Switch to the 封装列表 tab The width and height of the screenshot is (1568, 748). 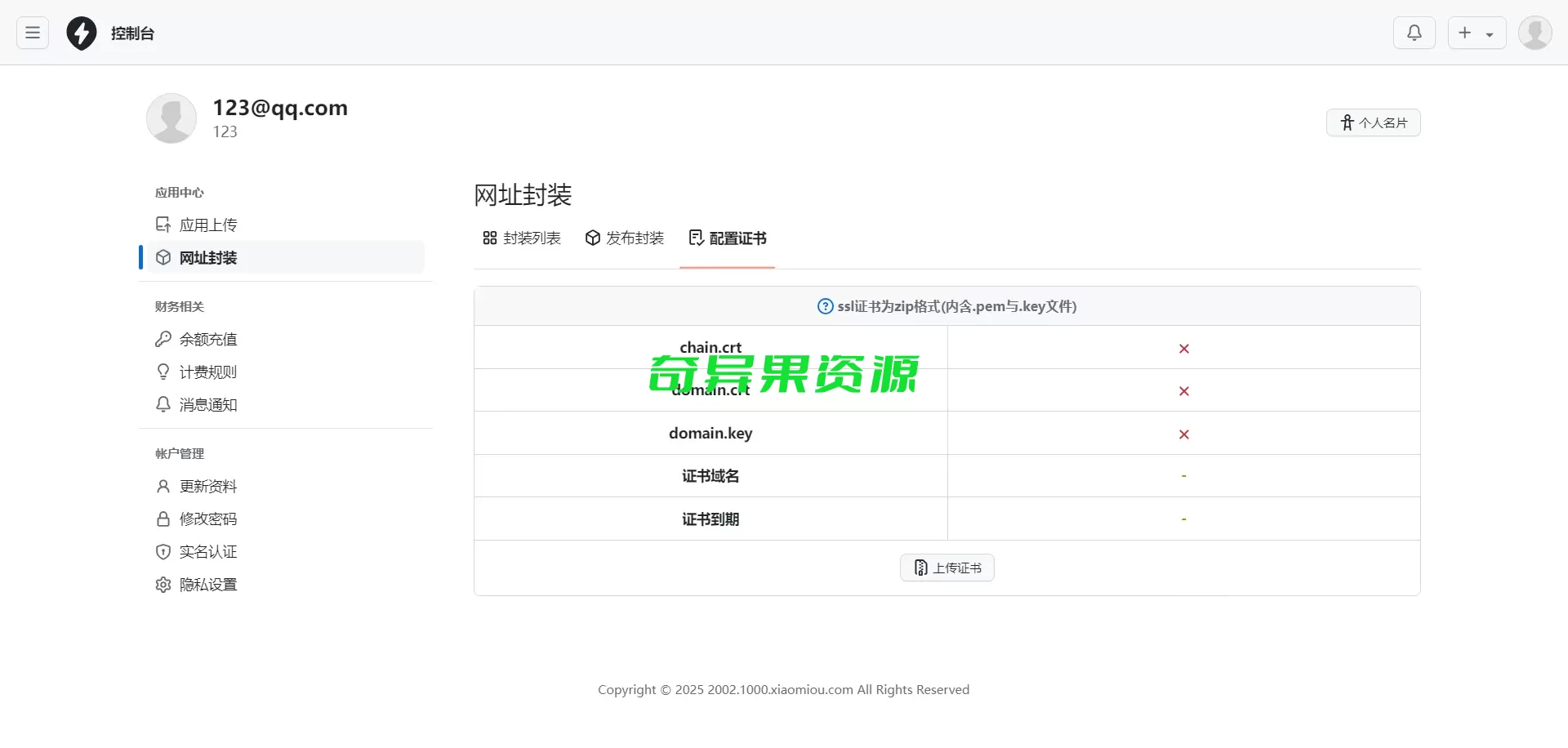[x=521, y=238]
